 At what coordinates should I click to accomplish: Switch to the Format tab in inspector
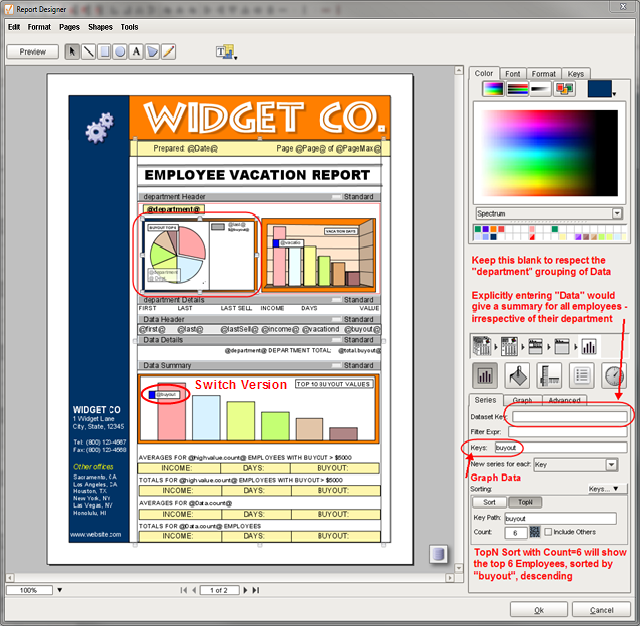(544, 74)
